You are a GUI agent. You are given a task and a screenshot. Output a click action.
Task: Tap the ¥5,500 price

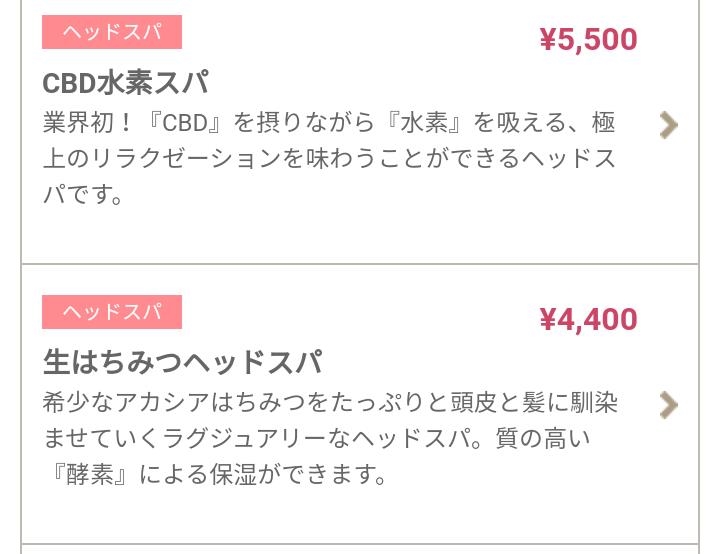(x=588, y=40)
